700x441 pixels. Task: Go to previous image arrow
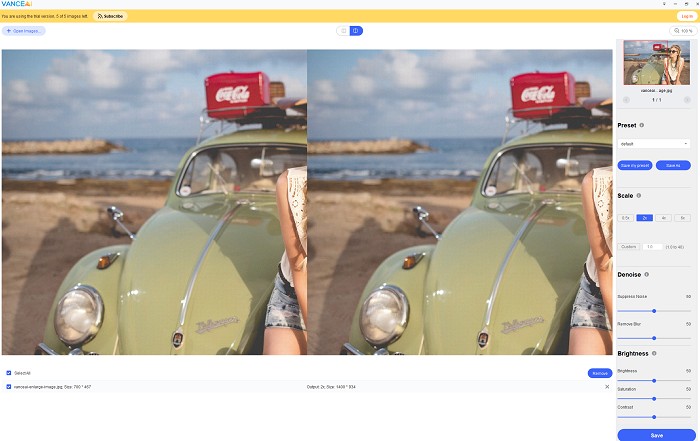point(625,99)
